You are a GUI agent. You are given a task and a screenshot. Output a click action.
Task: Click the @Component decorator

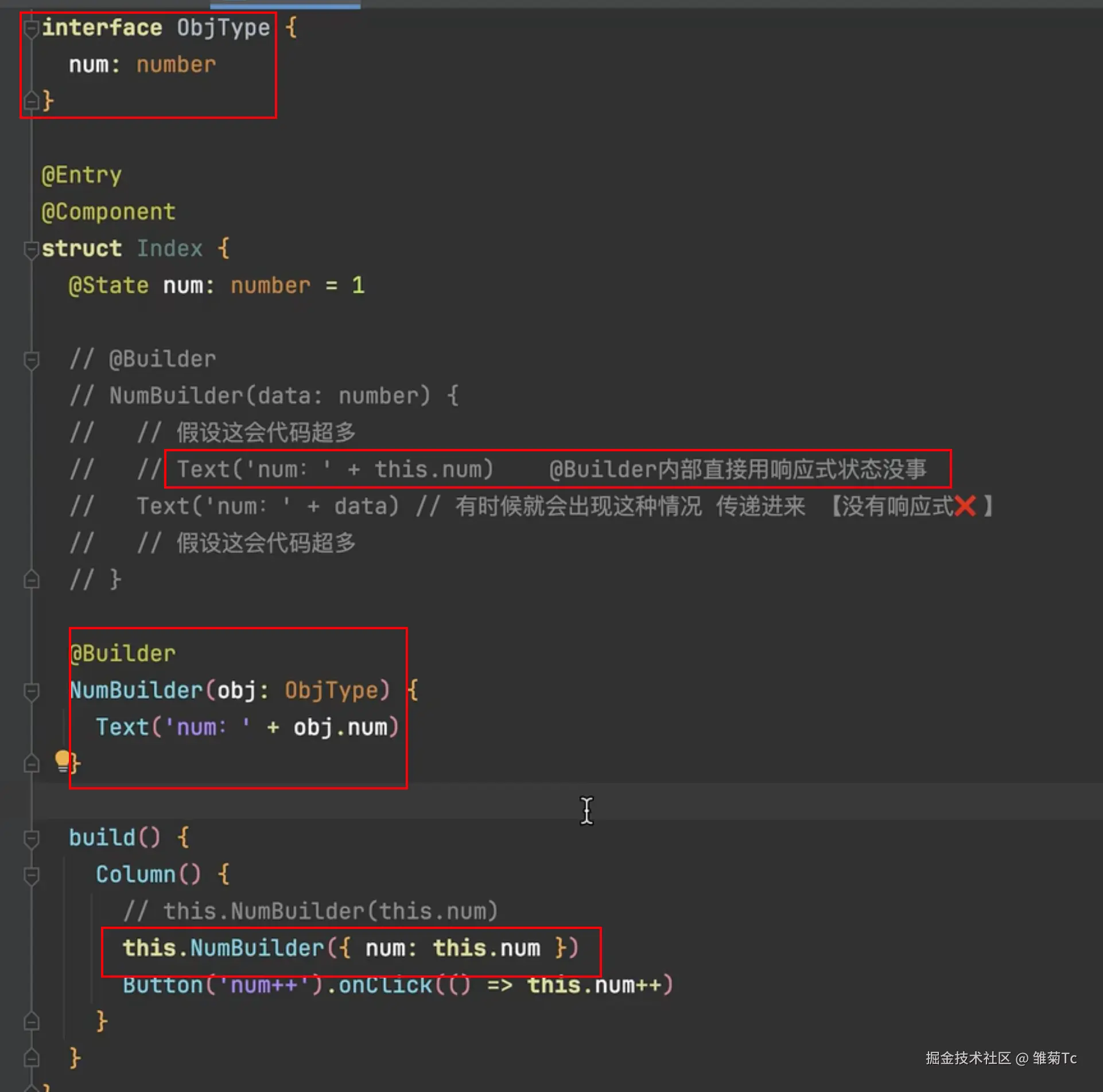pos(108,212)
